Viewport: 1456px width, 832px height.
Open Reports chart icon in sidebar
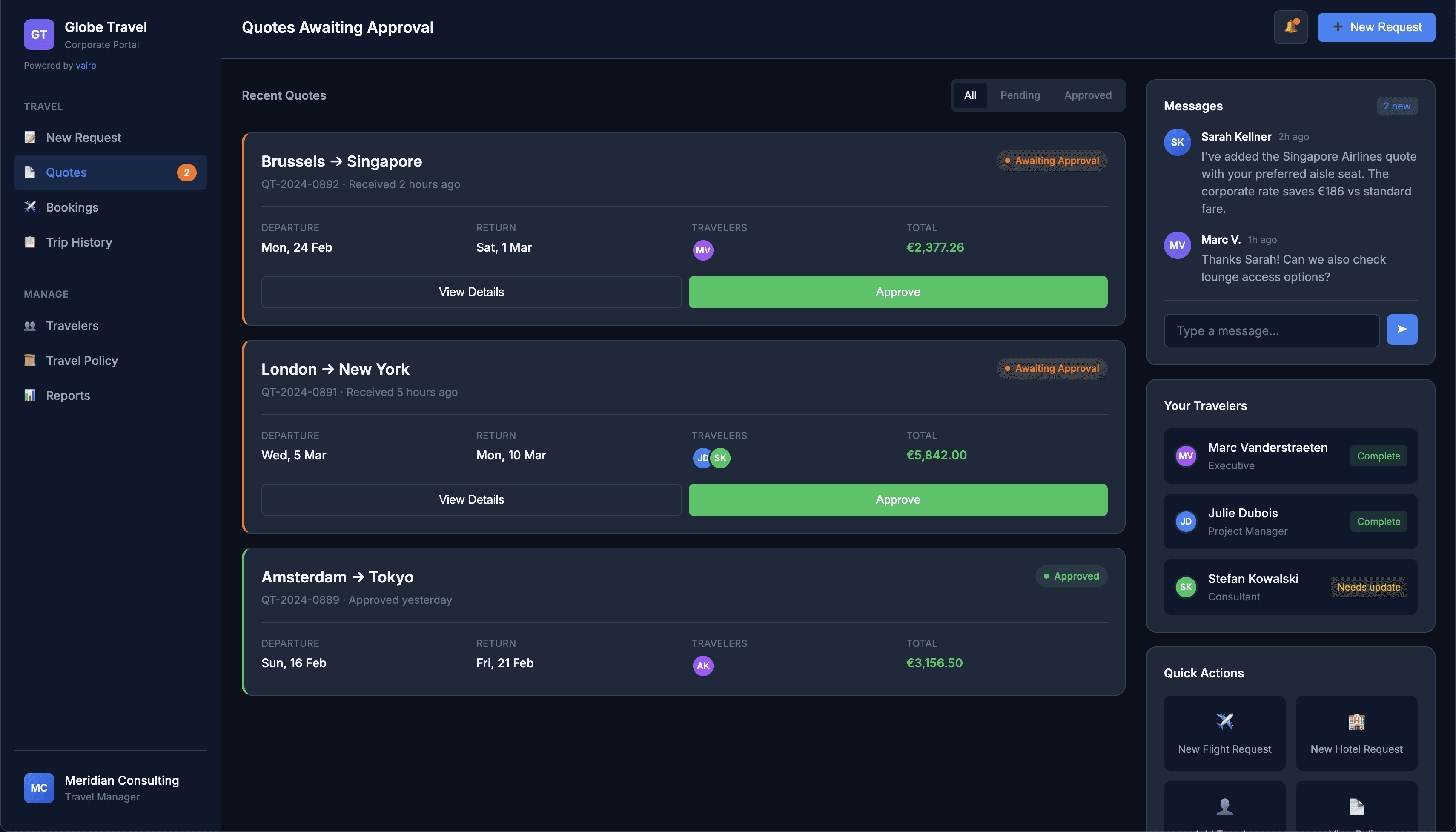pyautogui.click(x=30, y=396)
